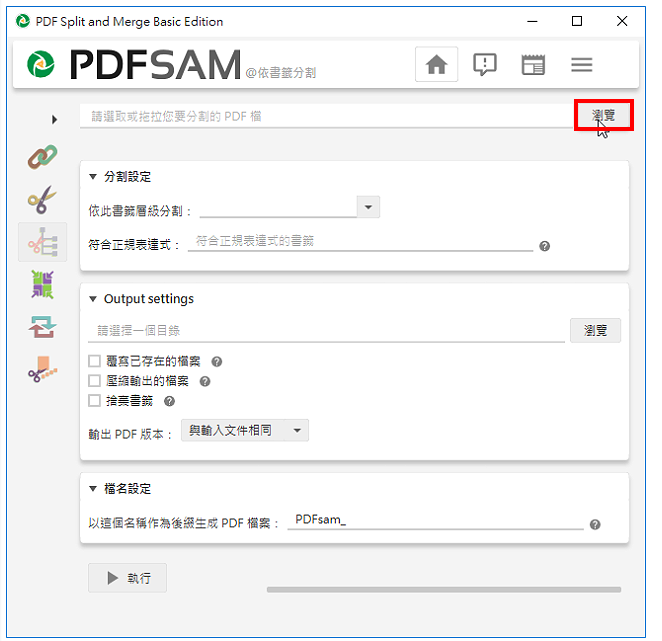
Task: Collapse the 檔名設定 section
Action: coord(93,489)
